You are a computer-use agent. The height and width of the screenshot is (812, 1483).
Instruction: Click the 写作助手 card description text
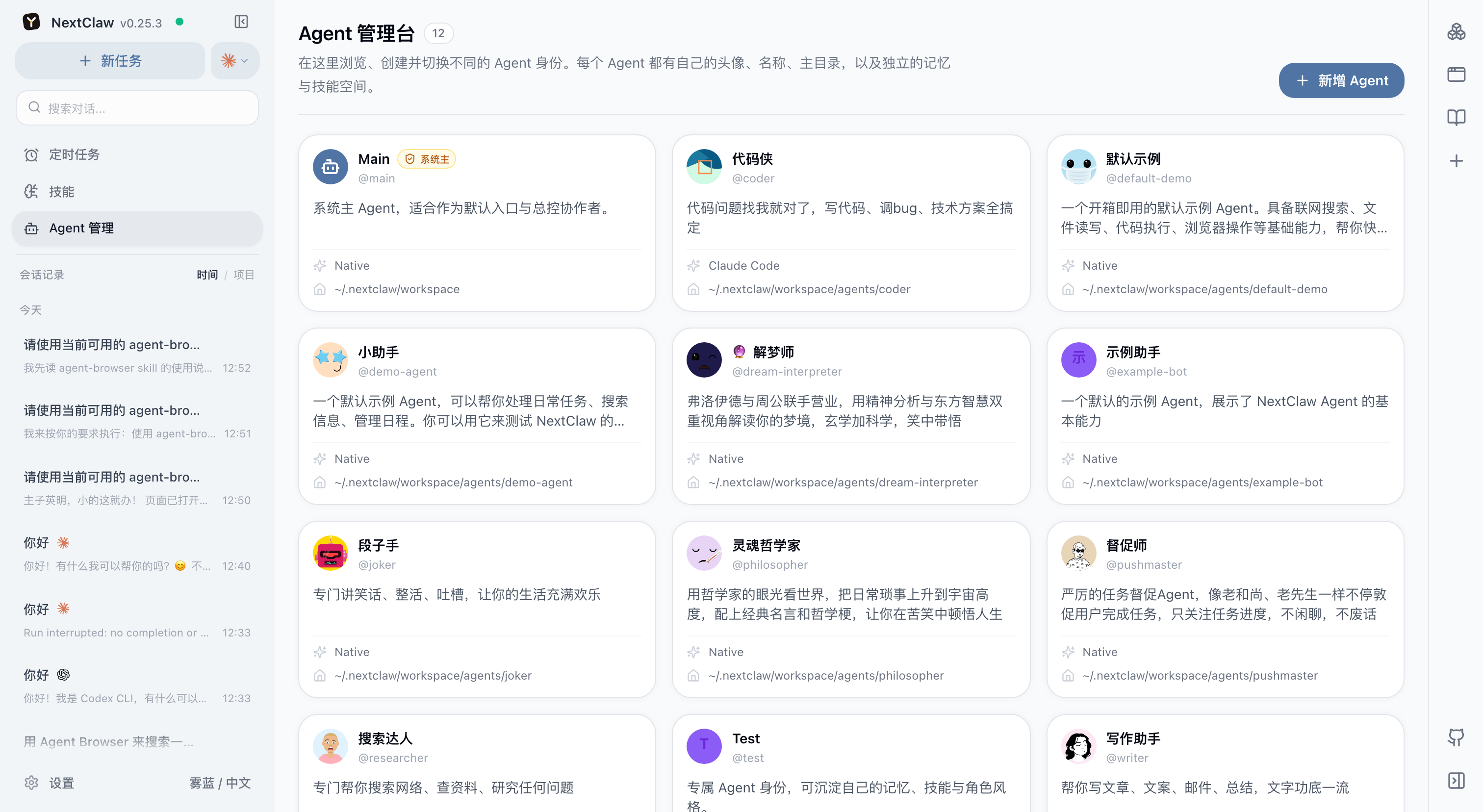(x=1205, y=787)
